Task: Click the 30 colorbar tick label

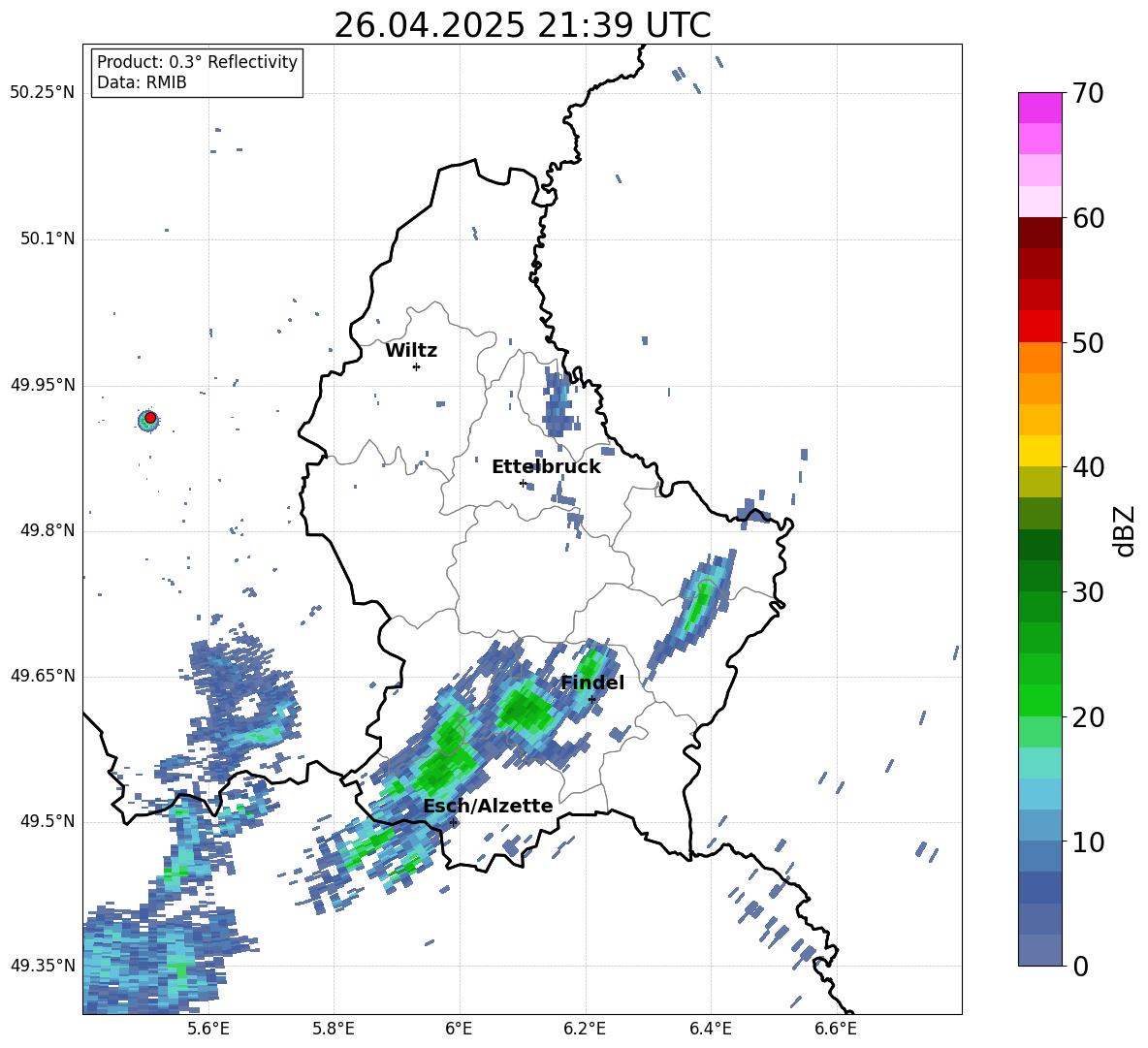Action: click(x=1088, y=592)
